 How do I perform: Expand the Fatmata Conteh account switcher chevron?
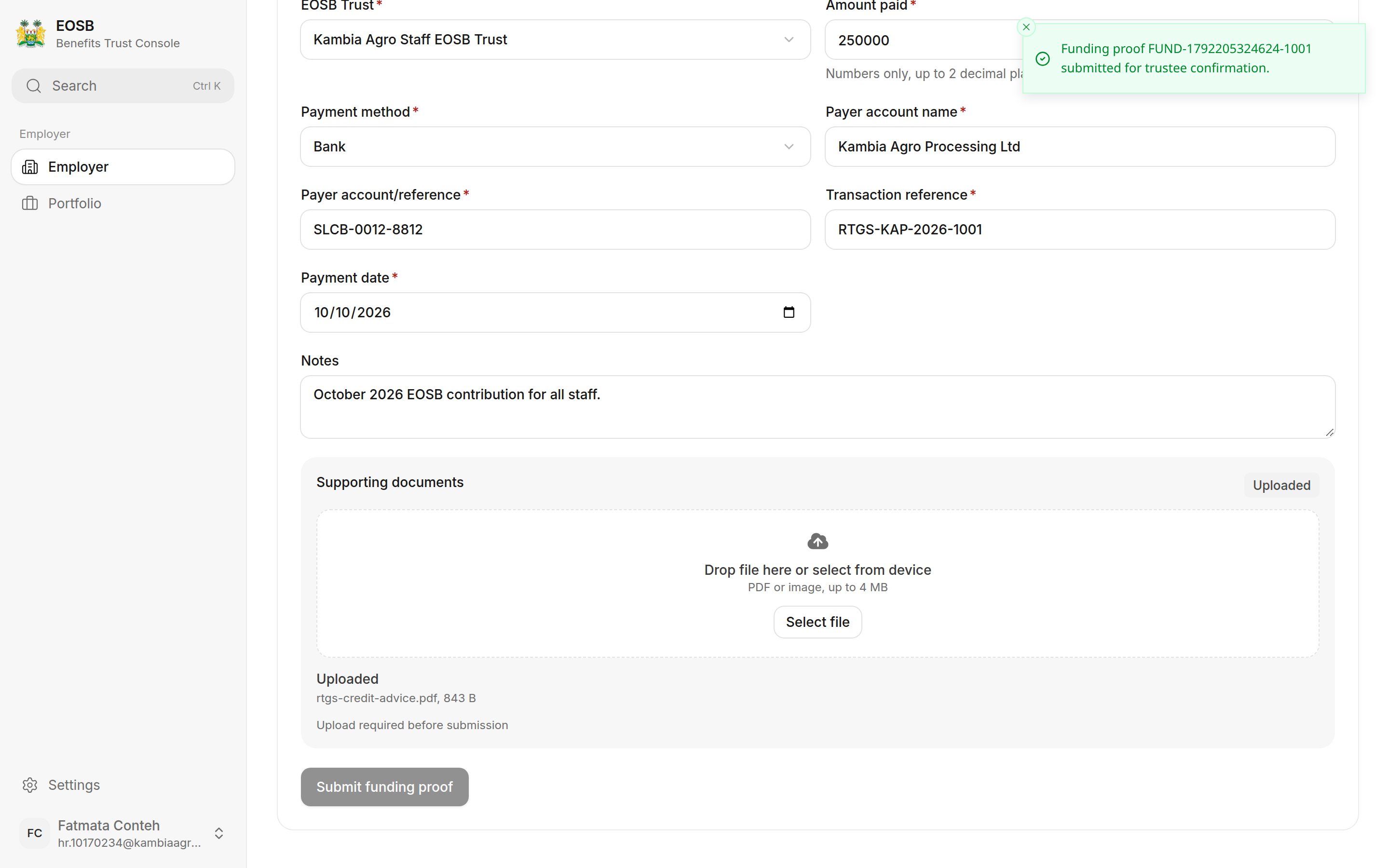click(218, 833)
